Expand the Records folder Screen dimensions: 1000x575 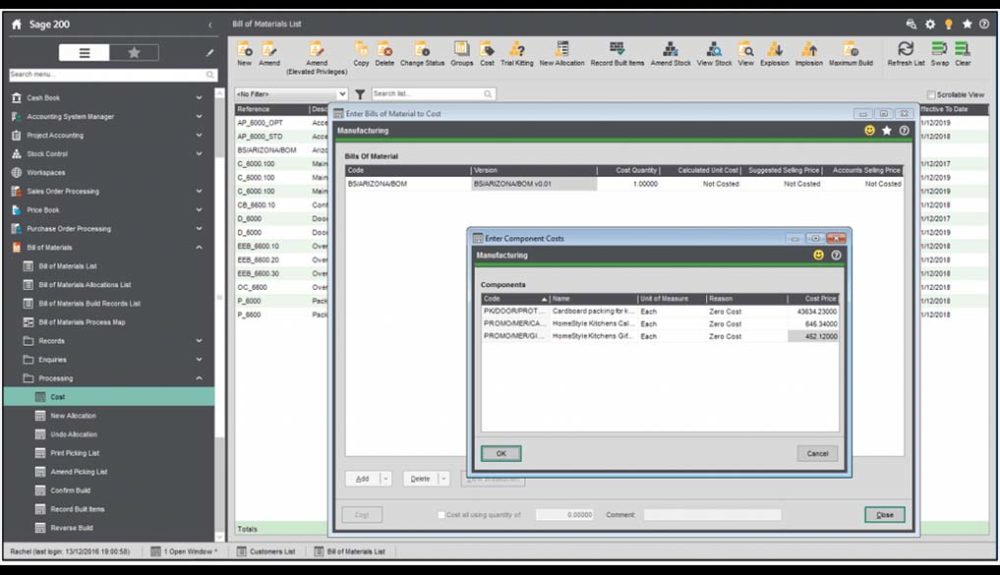pos(199,341)
